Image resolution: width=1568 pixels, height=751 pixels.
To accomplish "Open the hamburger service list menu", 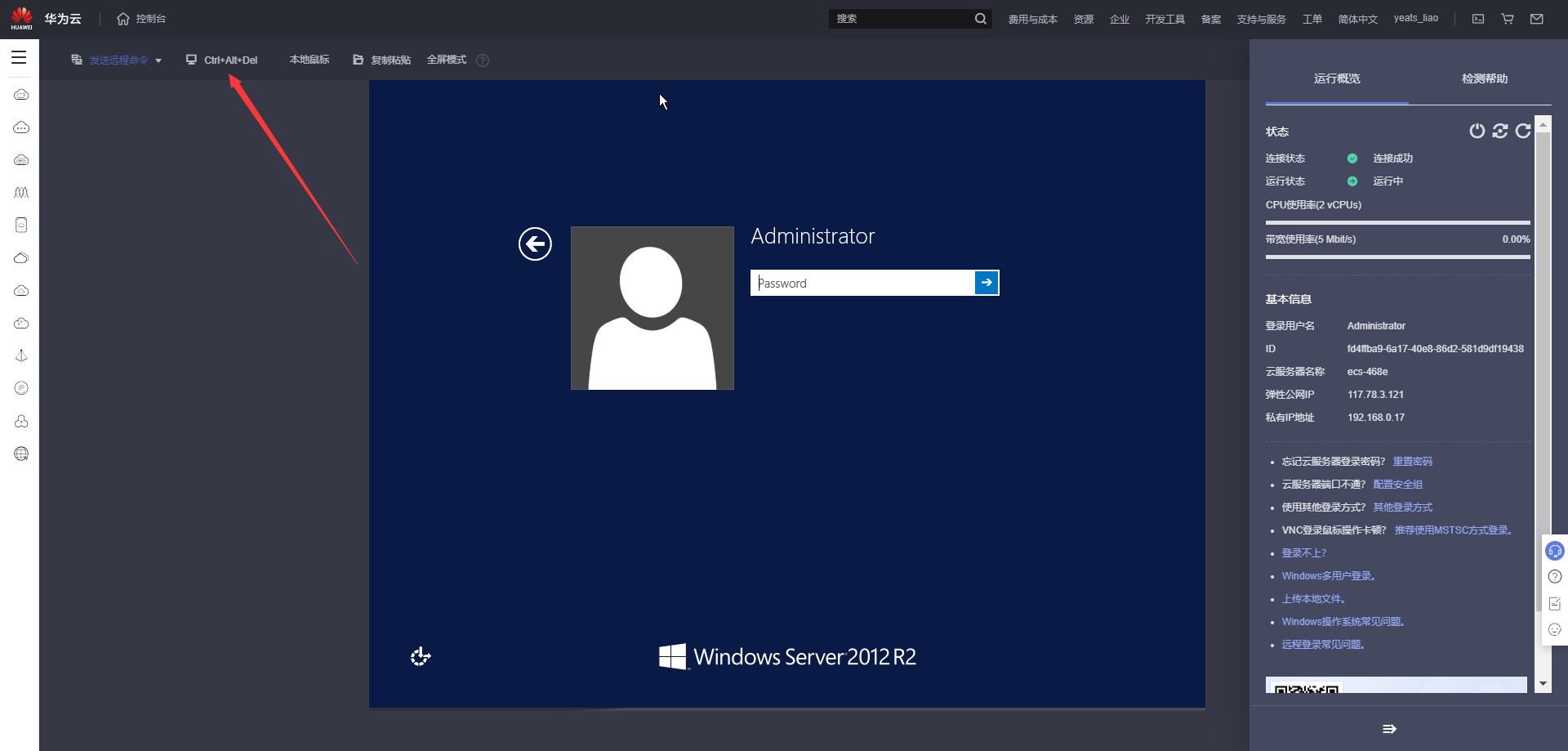I will 19,57.
